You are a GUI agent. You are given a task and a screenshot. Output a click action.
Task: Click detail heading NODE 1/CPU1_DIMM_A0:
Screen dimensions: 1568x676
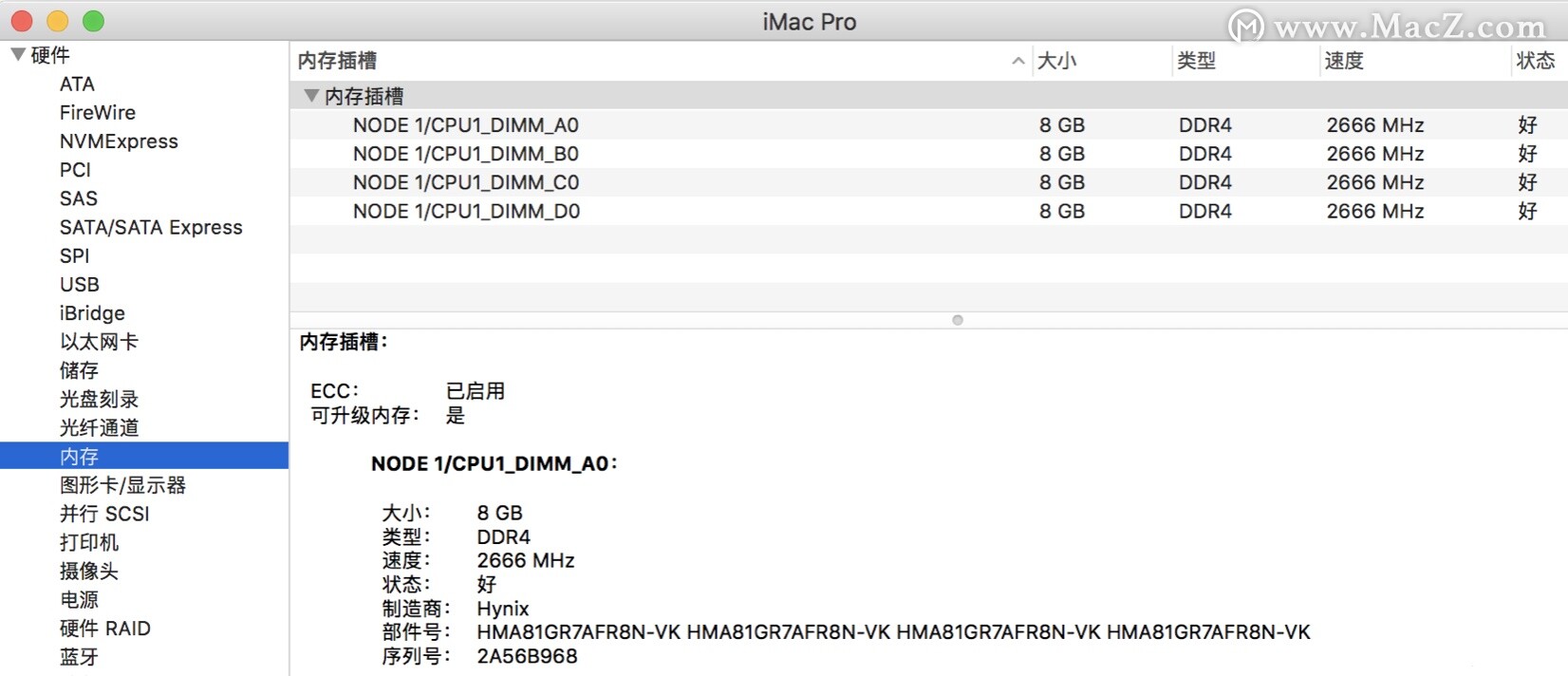pyautogui.click(x=494, y=464)
